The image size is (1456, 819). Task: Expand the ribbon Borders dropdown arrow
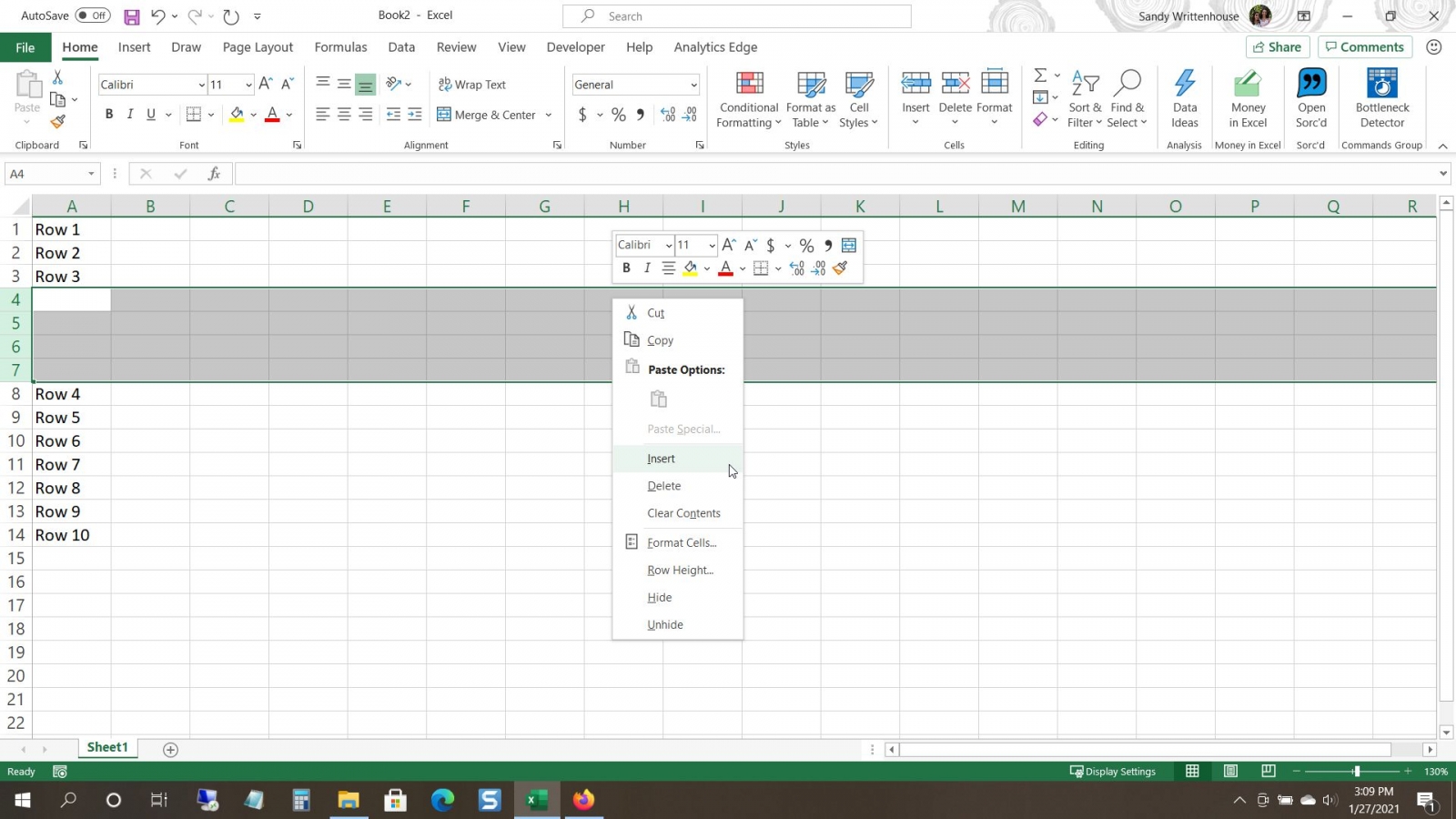click(211, 115)
